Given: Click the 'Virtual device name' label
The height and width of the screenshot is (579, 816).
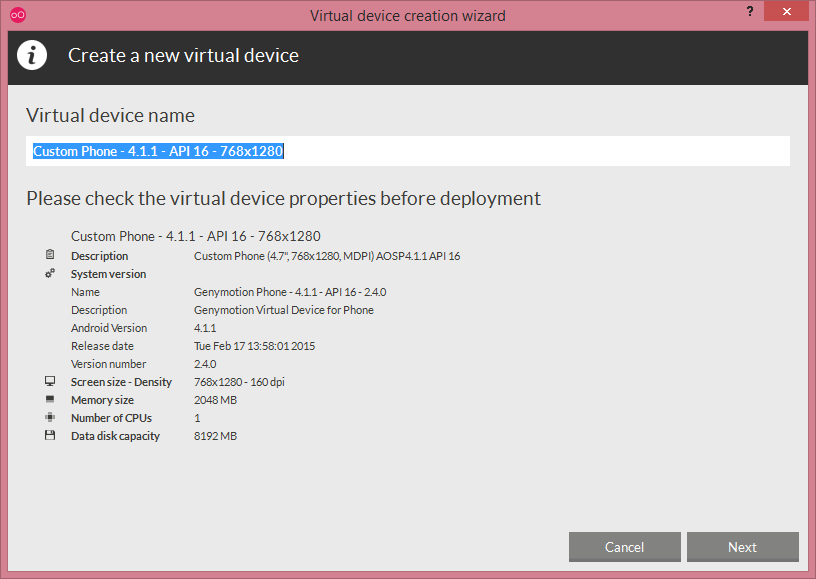Looking at the screenshot, I should tap(110, 115).
